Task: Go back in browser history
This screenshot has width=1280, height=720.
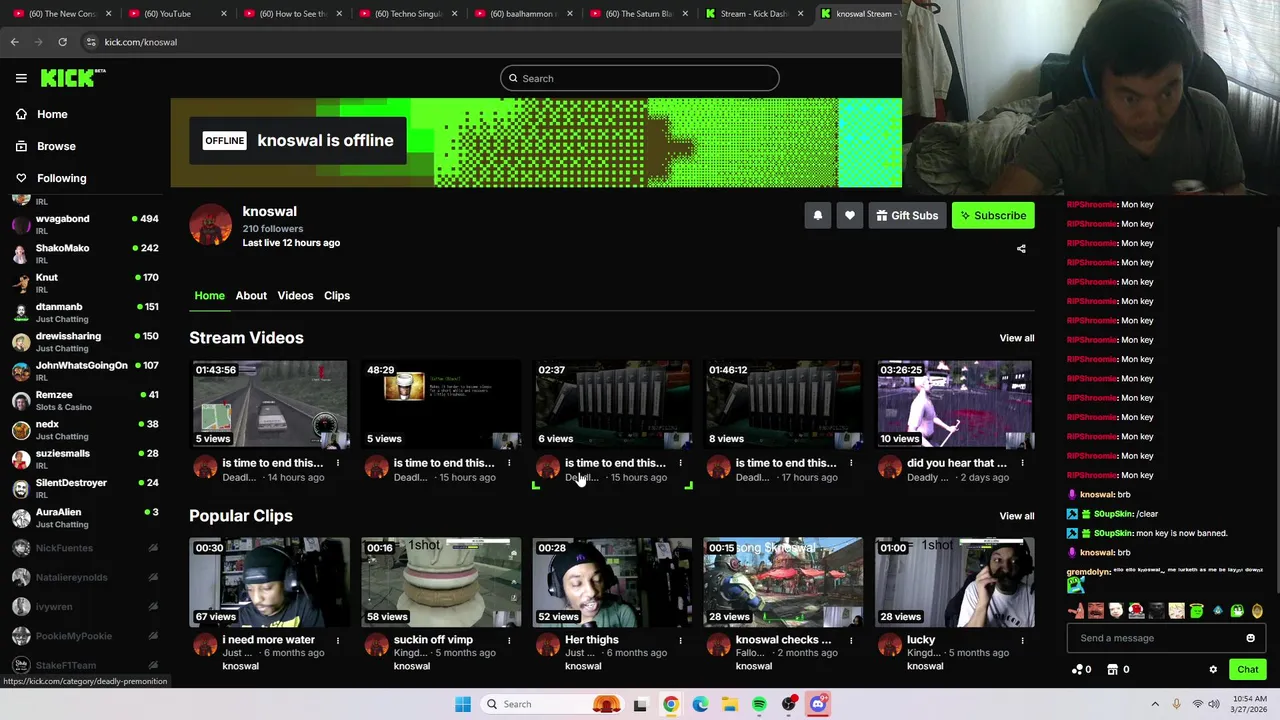Action: coord(14,42)
